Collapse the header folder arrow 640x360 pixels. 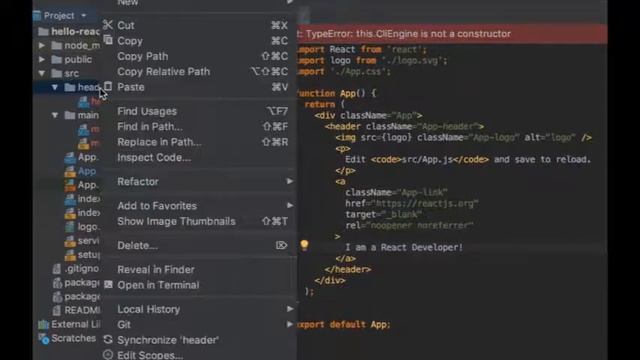pos(55,87)
